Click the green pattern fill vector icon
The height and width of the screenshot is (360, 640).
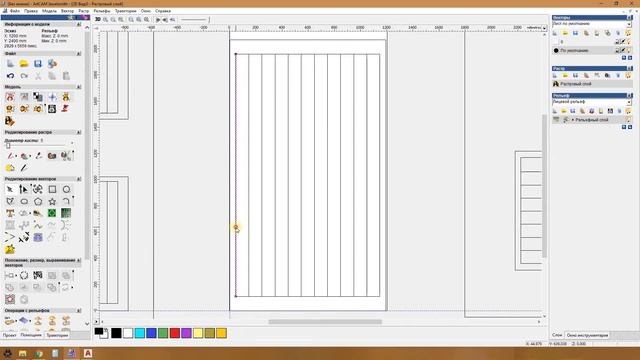[52, 213]
